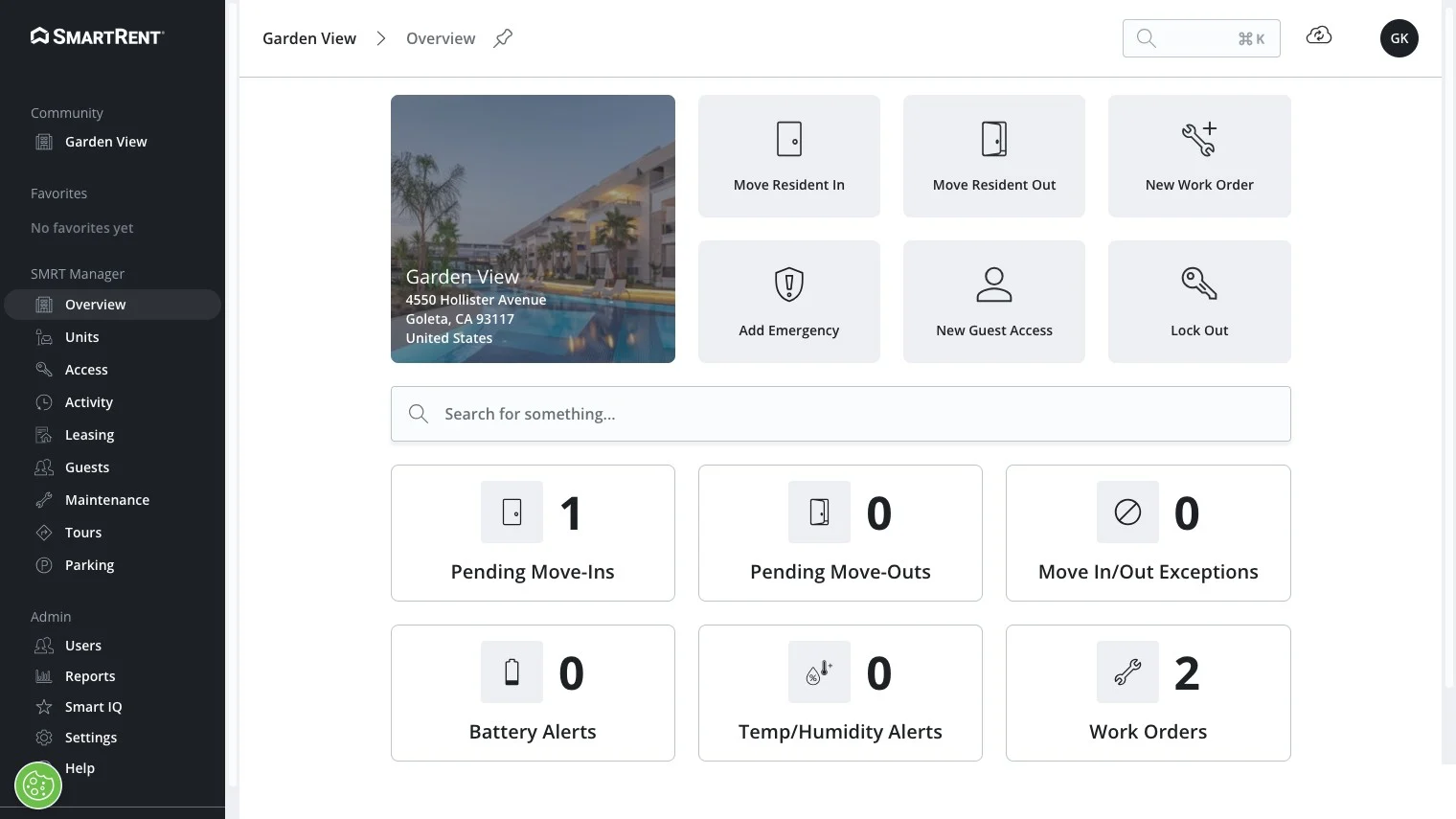1456x819 pixels.
Task: Click the Maintenance wrench icon in sidebar
Action: 44,500
